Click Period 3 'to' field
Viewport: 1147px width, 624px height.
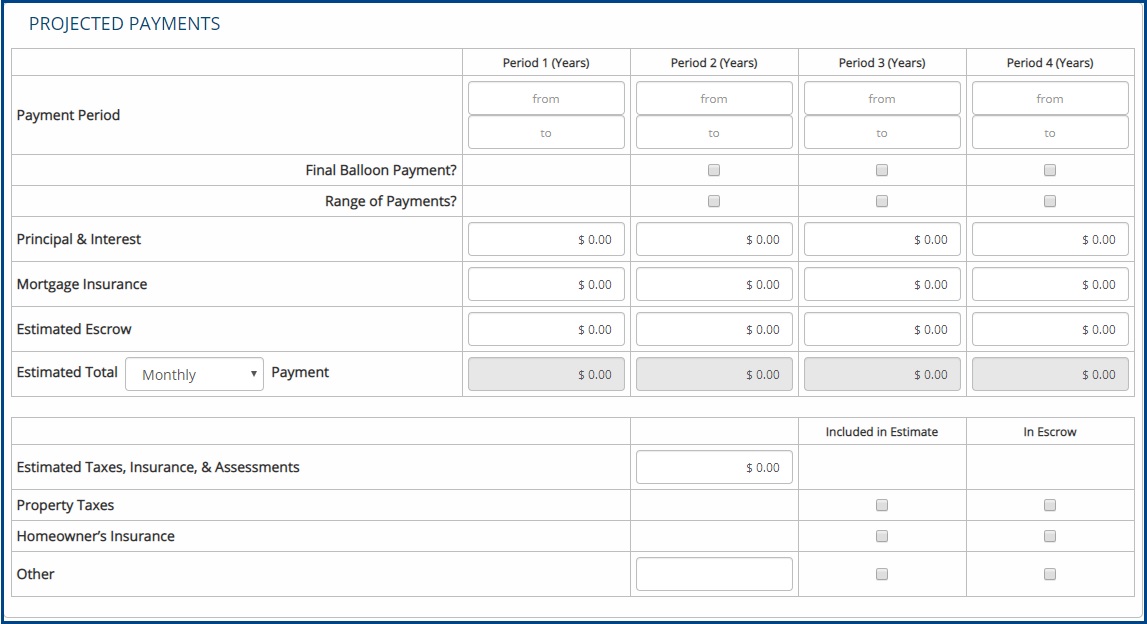[882, 132]
